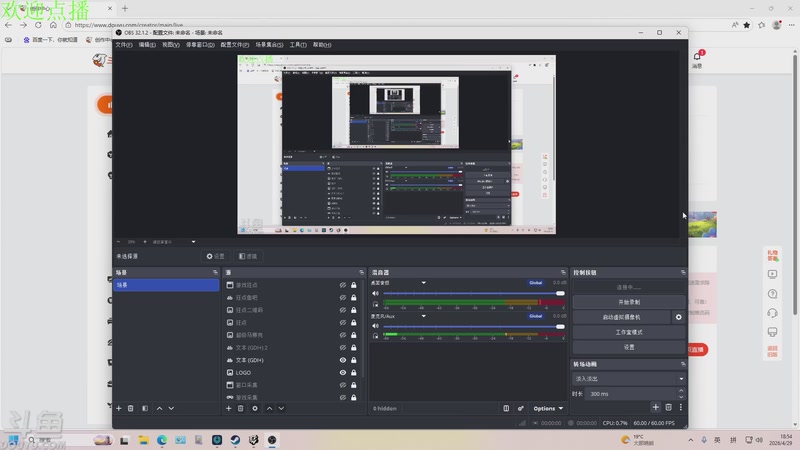The width and height of the screenshot is (800, 450).
Task: Show the first source in the sources list
Action: (x=343, y=285)
